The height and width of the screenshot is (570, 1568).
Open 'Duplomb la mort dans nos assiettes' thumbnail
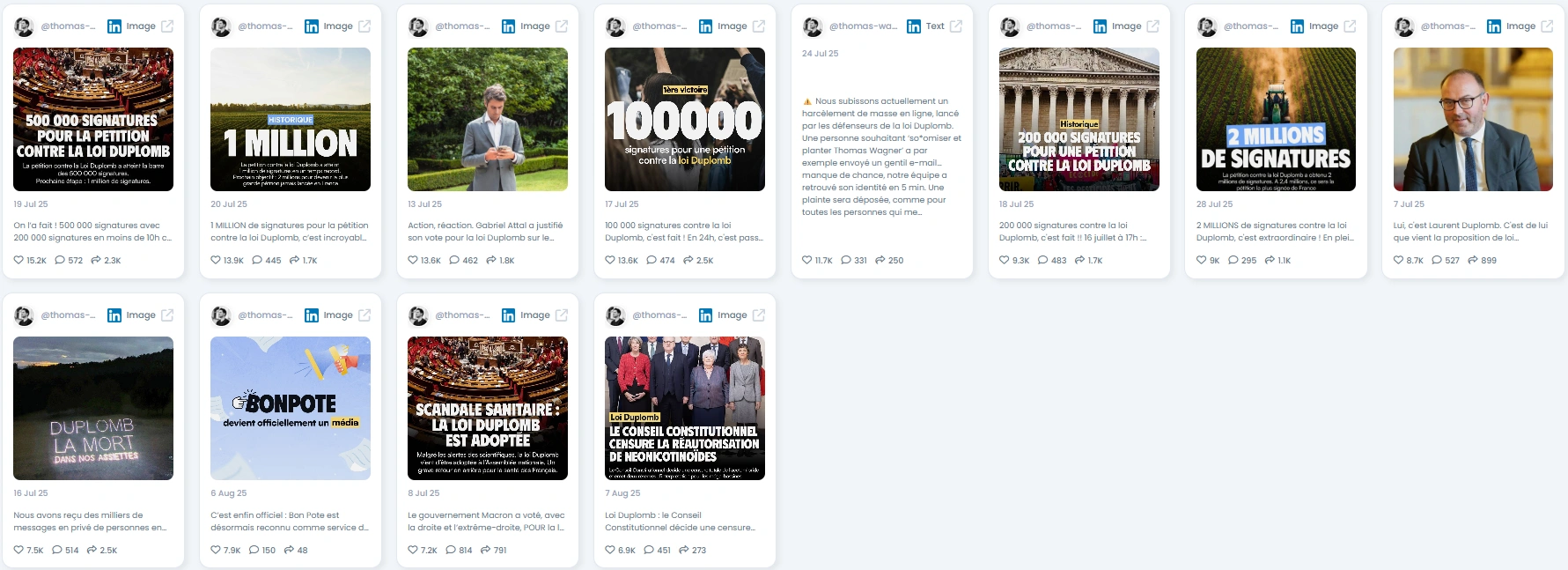point(93,408)
